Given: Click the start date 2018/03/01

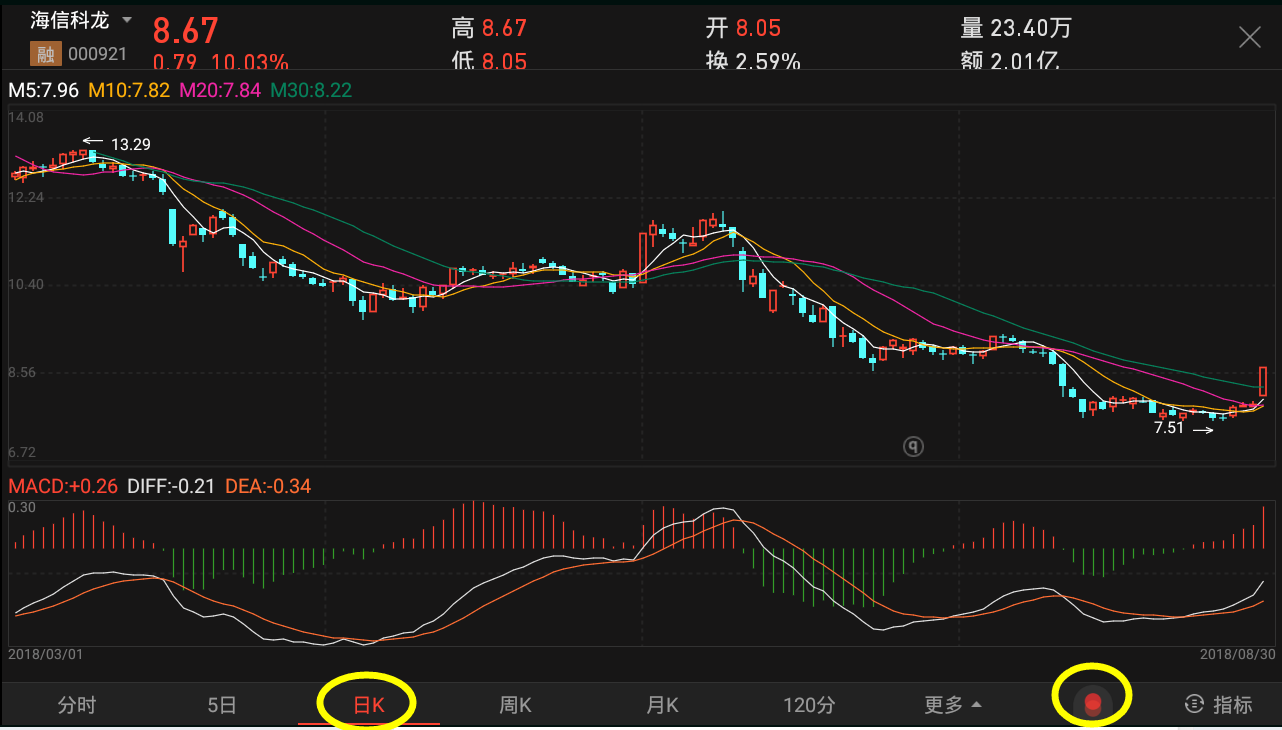Looking at the screenshot, I should [44, 654].
